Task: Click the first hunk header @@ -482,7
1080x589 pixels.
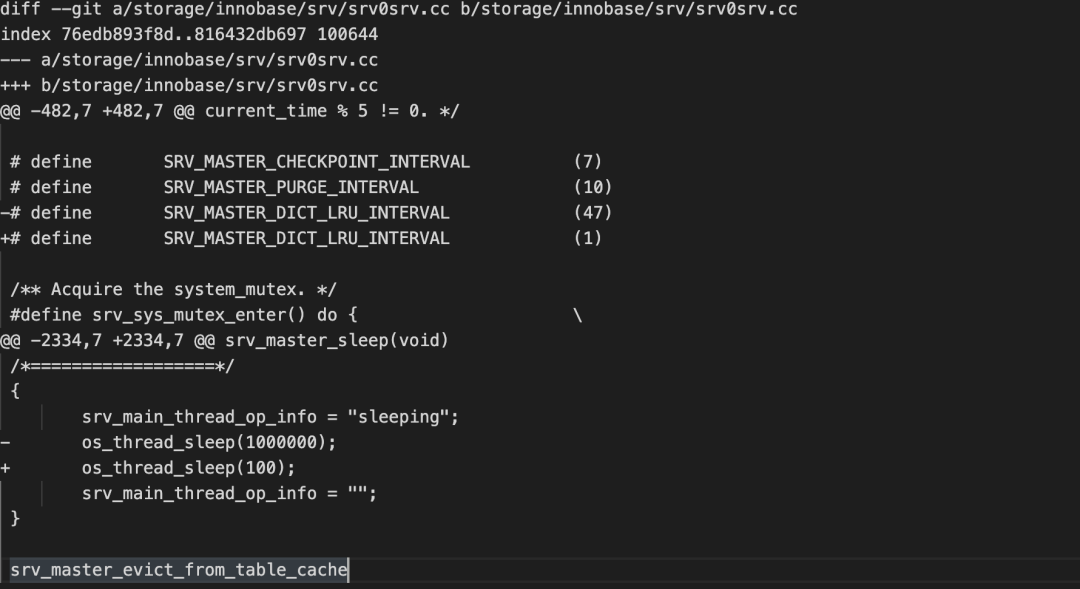Action: (x=230, y=111)
